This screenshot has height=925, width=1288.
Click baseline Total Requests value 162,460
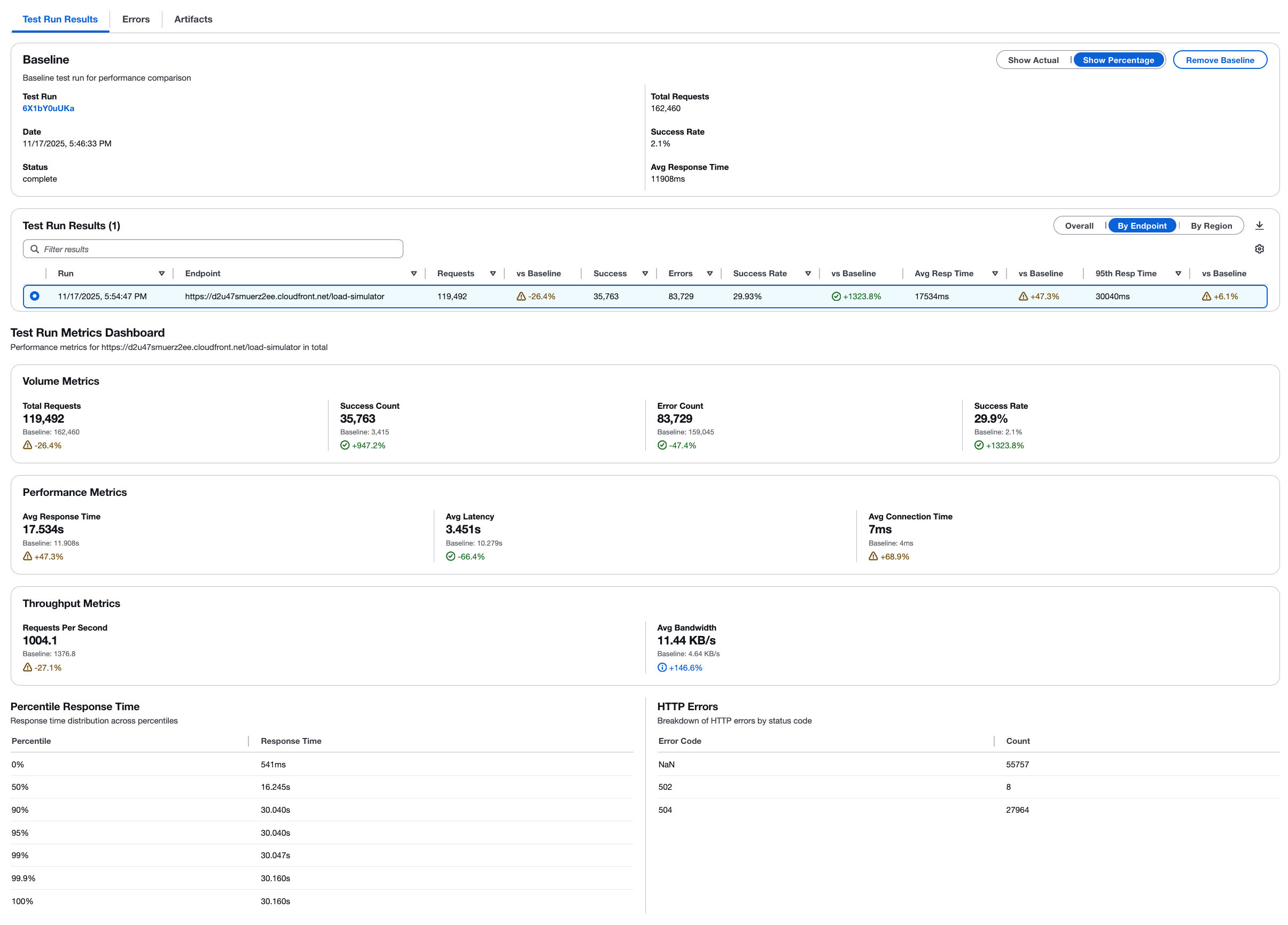[x=666, y=108]
